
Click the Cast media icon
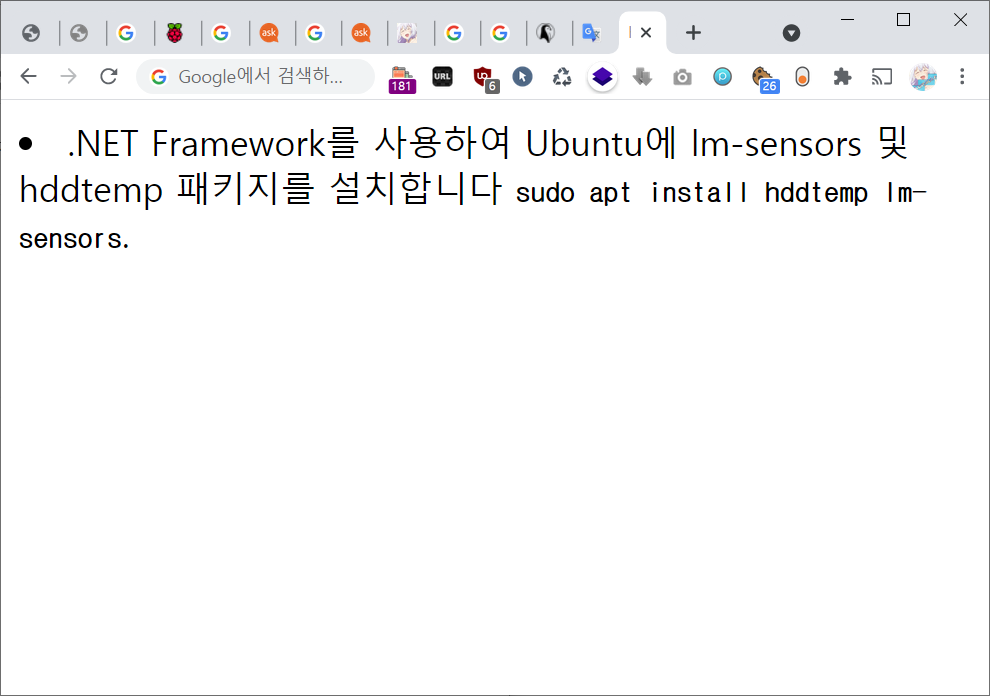click(x=882, y=76)
